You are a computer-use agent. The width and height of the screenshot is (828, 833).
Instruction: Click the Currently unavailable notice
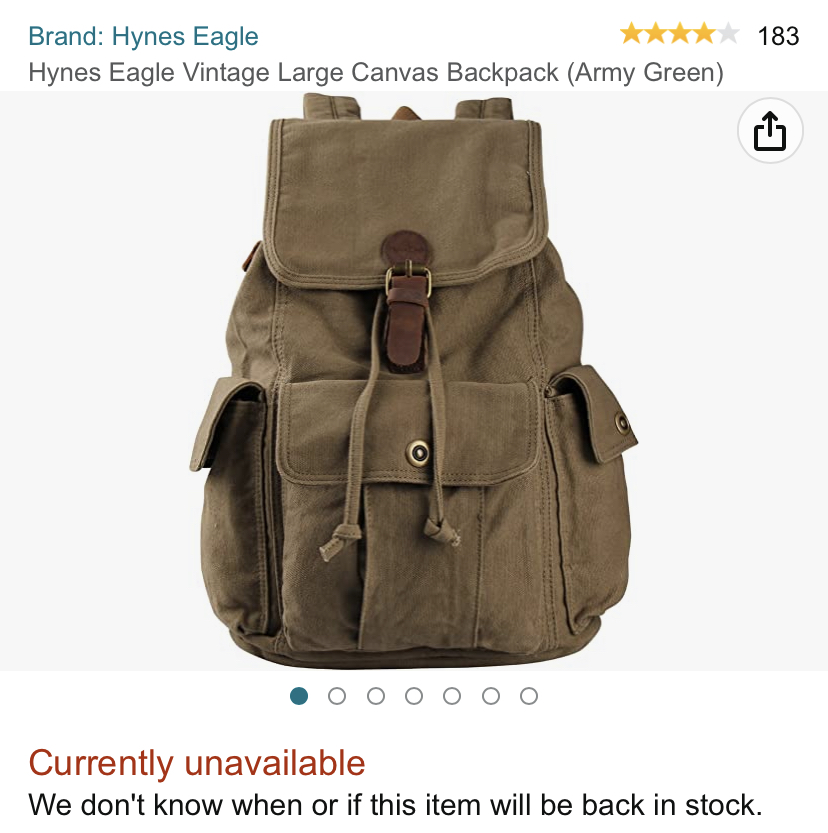coord(197,763)
